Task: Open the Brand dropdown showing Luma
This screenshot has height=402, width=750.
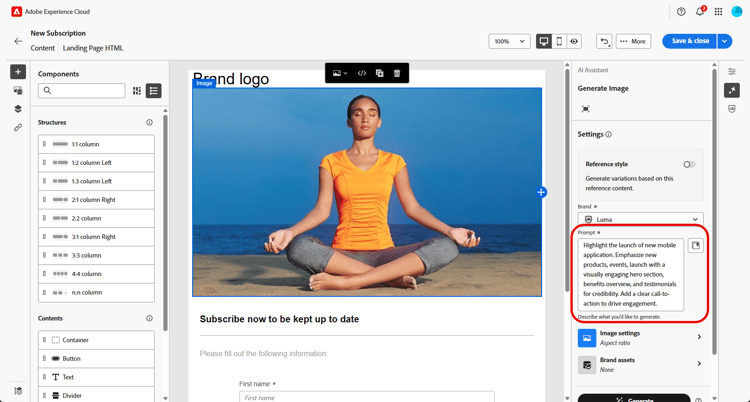Action: pyautogui.click(x=640, y=219)
